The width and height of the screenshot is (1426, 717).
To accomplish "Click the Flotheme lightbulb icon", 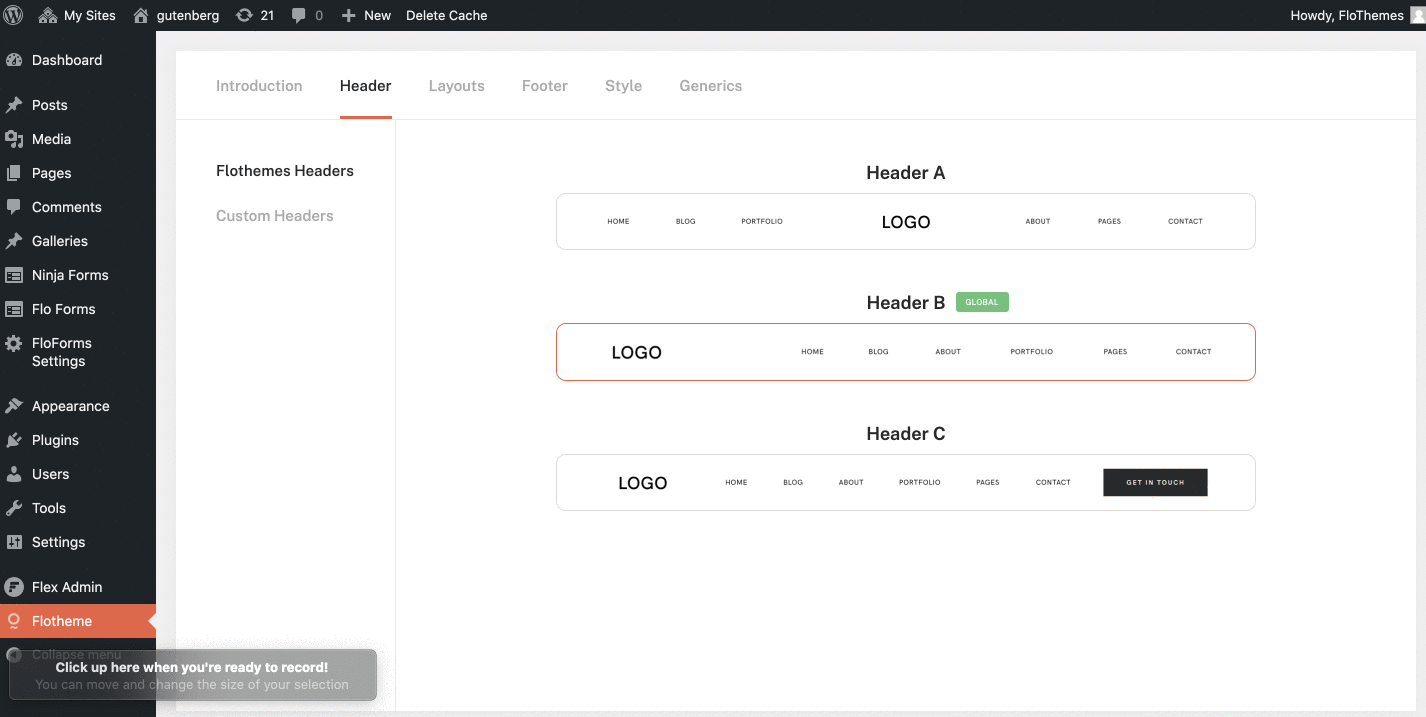I will pos(14,621).
